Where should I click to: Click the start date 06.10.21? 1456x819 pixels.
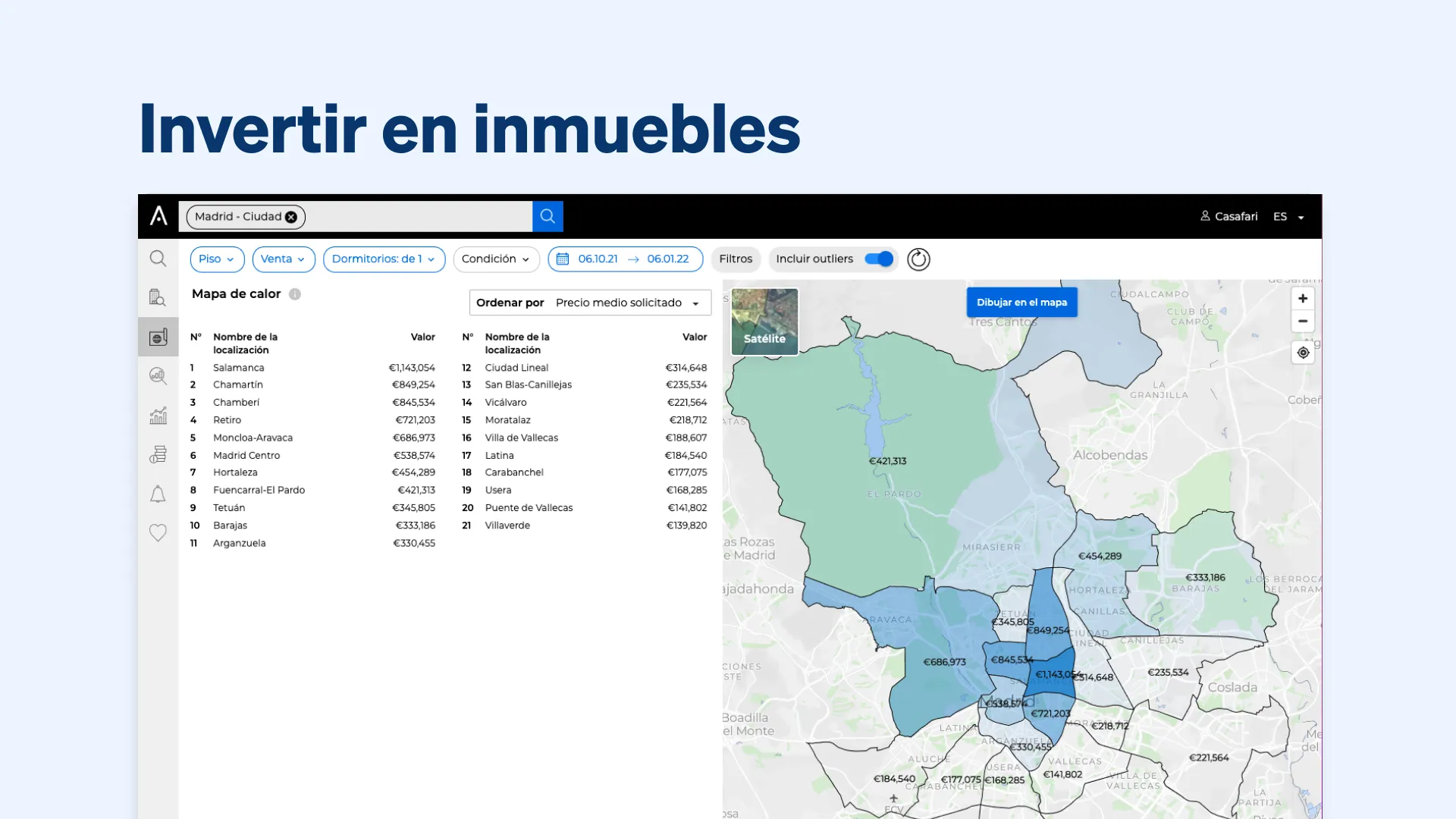[x=598, y=259]
